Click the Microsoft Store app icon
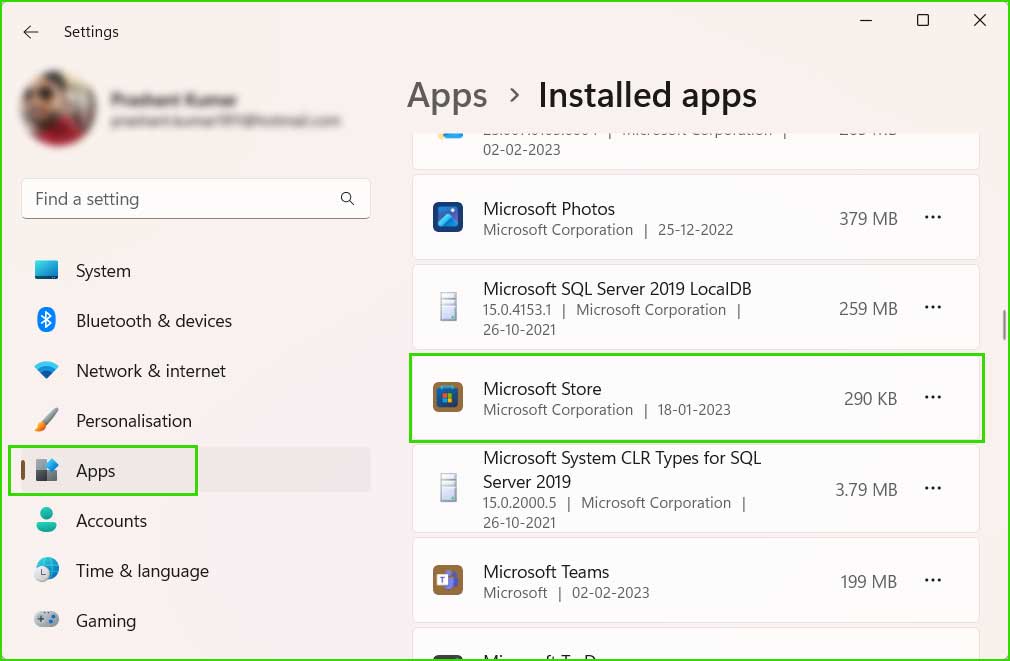This screenshot has width=1010, height=661. (x=448, y=397)
